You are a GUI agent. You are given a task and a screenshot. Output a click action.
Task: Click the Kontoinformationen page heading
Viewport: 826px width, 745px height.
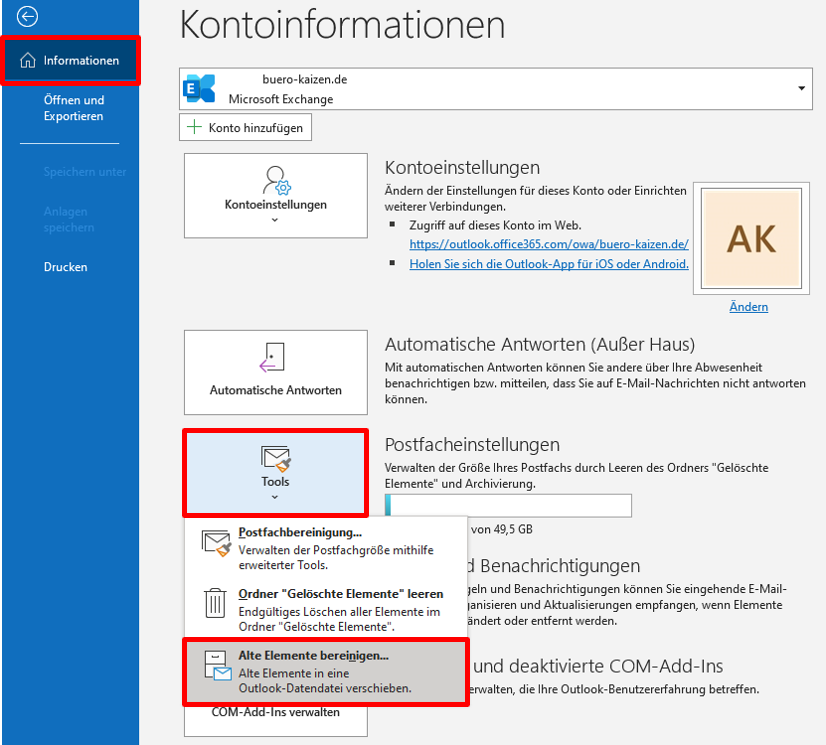[x=342, y=25]
